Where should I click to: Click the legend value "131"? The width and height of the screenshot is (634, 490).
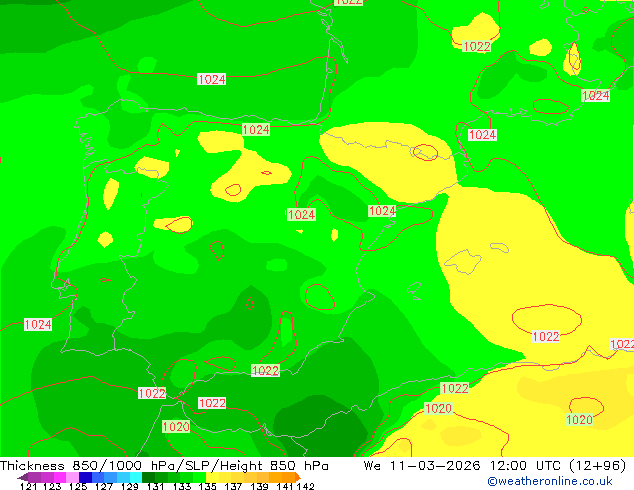[x=156, y=486]
